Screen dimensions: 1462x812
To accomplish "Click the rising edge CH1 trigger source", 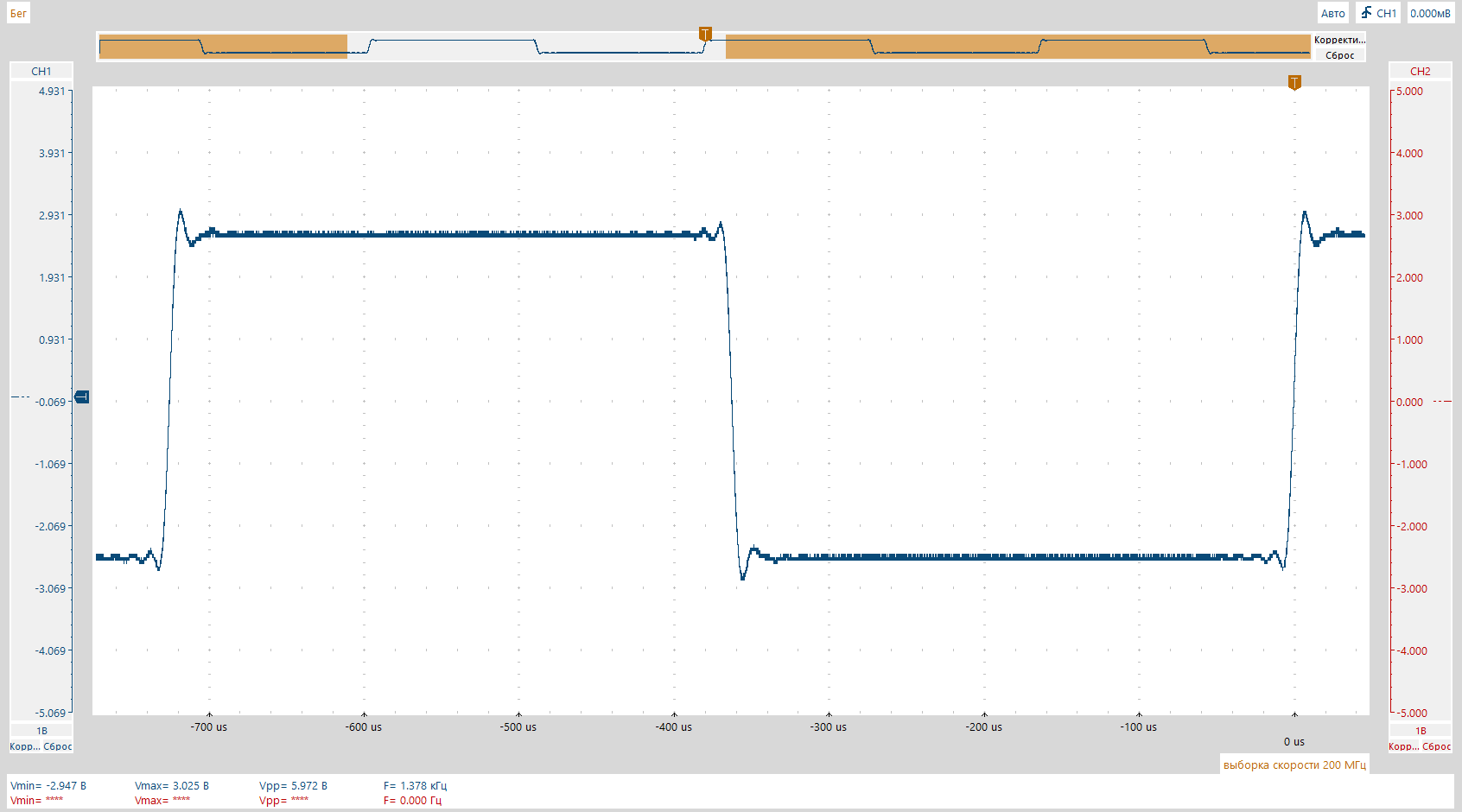I will 1378,13.
